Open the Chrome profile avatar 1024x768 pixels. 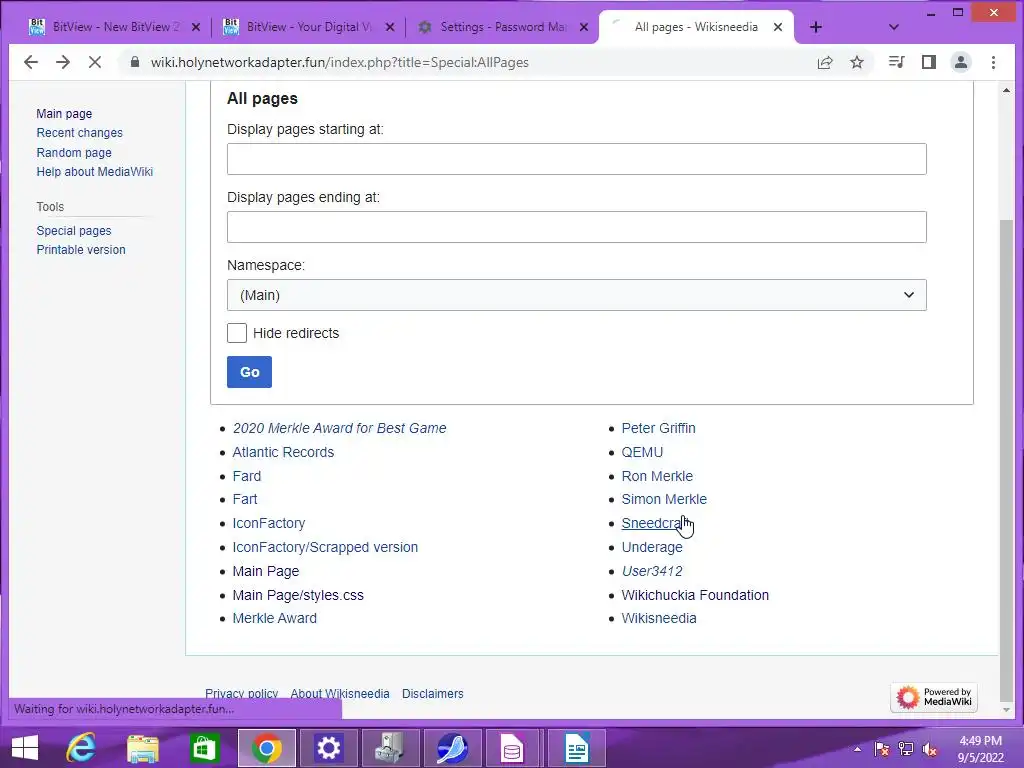click(961, 62)
